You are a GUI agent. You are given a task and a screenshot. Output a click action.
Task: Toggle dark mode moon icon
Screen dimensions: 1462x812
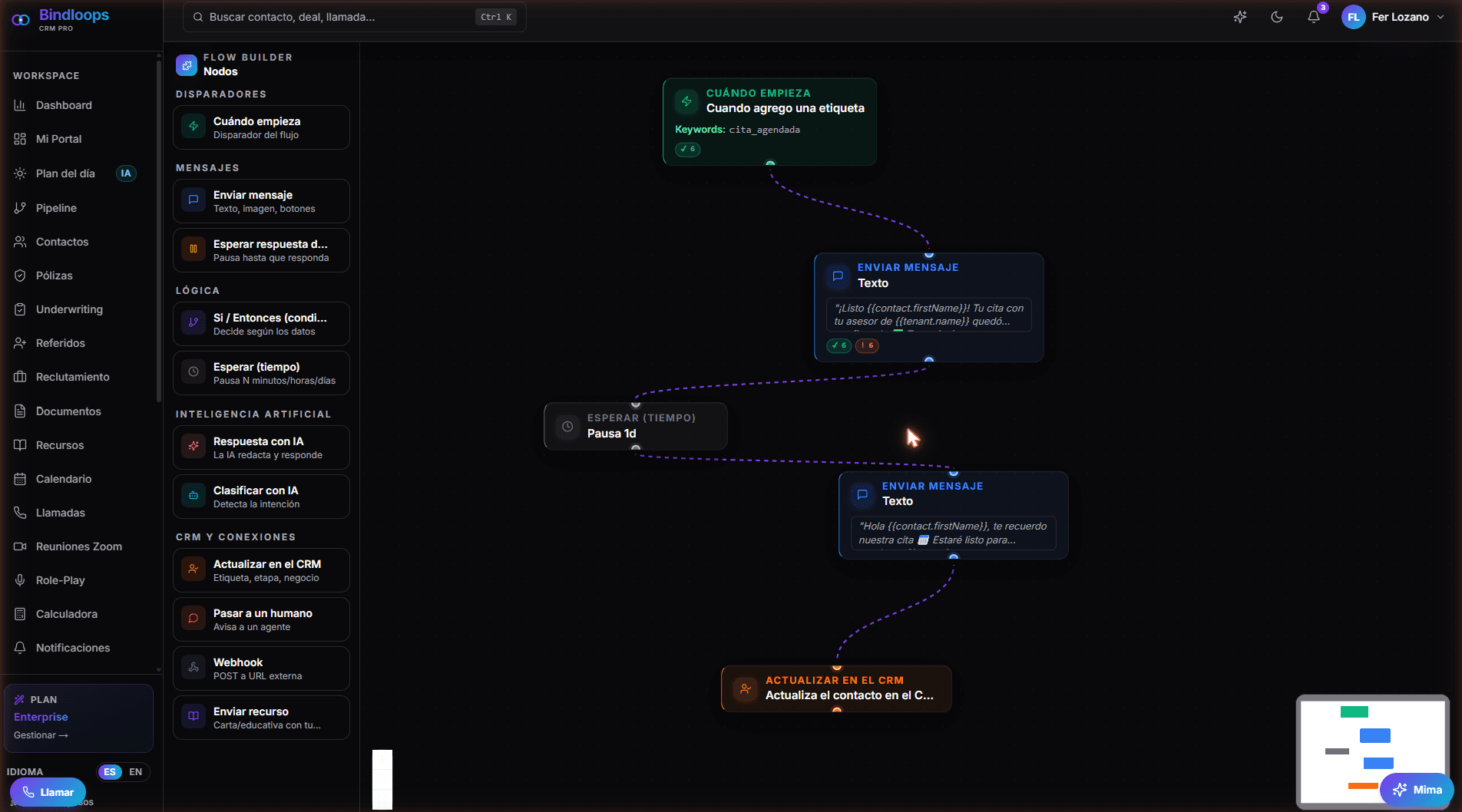tap(1277, 17)
